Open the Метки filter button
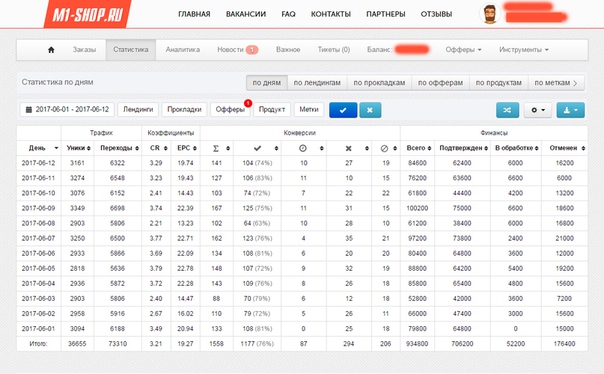Image resolution: width=604 pixels, height=374 pixels. 309,109
